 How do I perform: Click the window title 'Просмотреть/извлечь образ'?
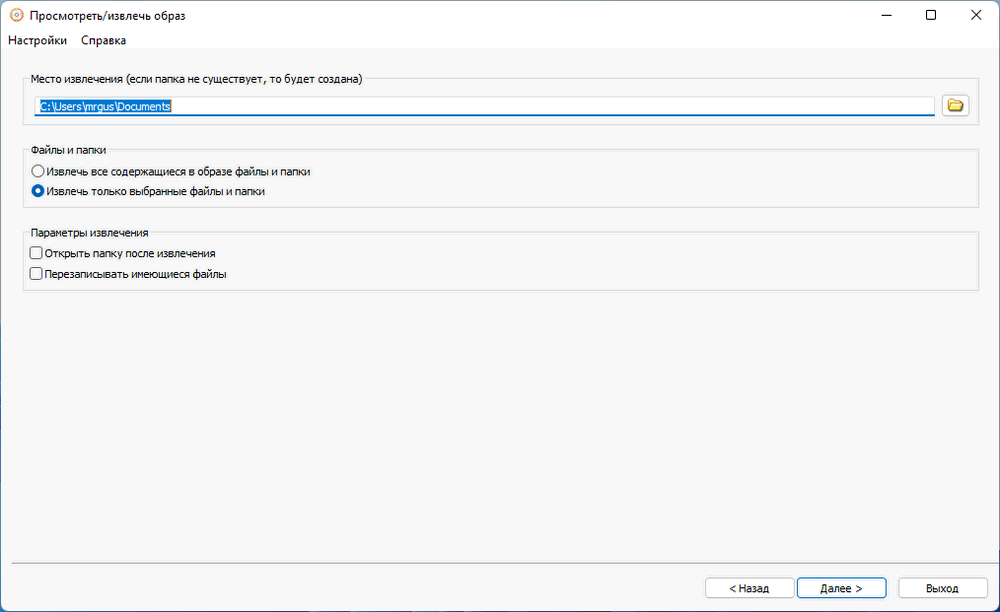point(108,16)
